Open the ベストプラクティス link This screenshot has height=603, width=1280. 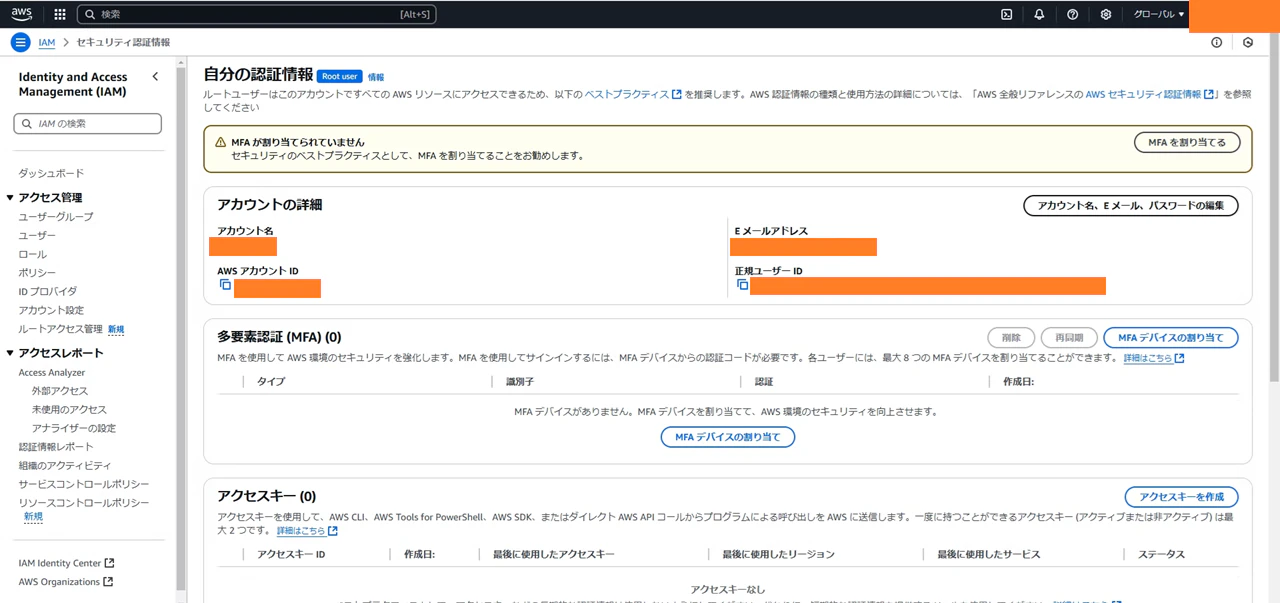pos(633,94)
